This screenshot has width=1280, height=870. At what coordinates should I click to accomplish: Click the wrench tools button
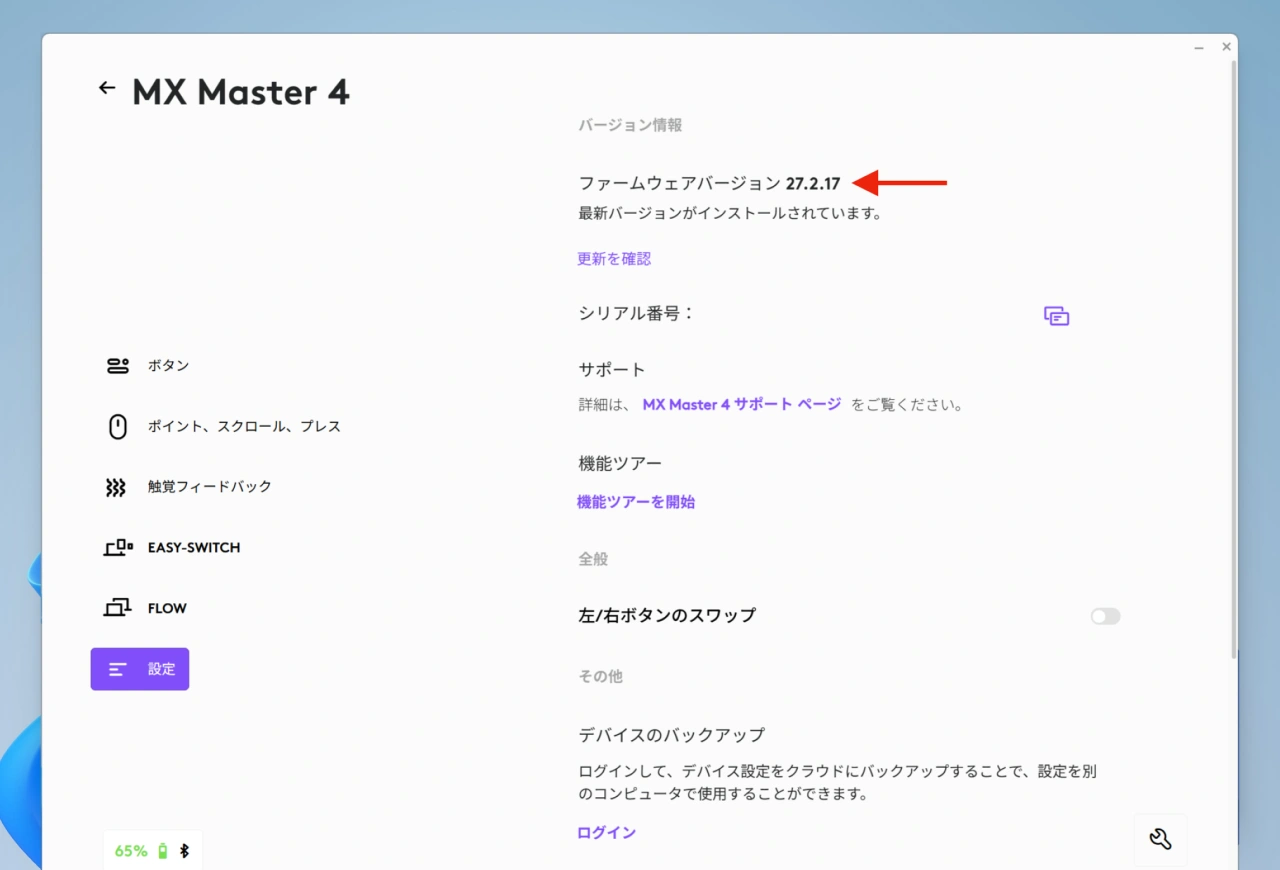click(x=1161, y=840)
